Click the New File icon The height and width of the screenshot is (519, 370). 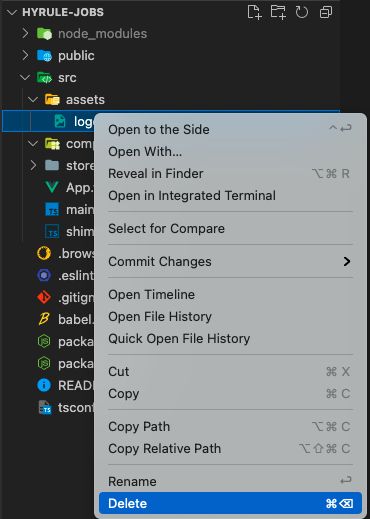pos(254,12)
